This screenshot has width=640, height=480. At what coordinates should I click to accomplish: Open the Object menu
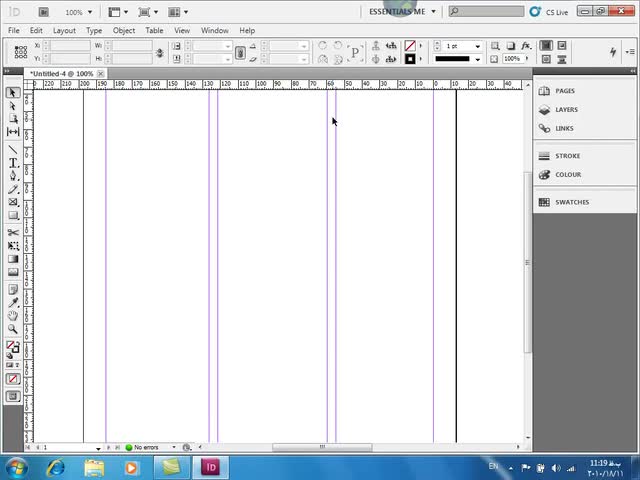[124, 31]
